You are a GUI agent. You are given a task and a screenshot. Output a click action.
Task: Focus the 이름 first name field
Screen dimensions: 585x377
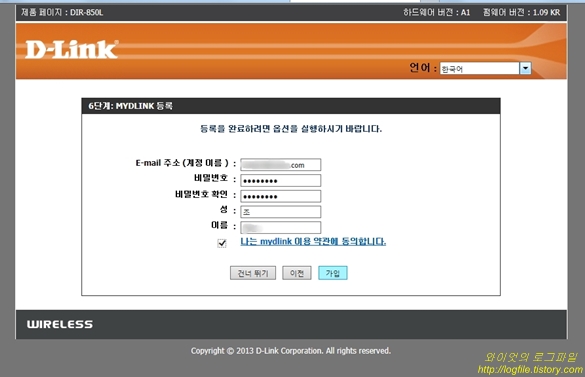click(x=281, y=227)
